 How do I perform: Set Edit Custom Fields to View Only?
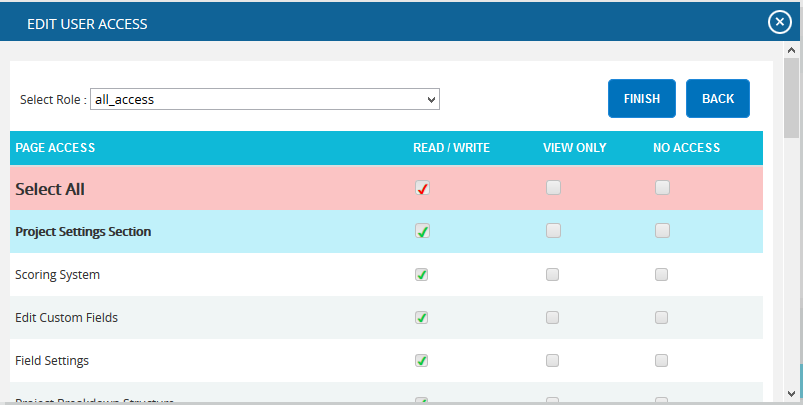(x=553, y=317)
